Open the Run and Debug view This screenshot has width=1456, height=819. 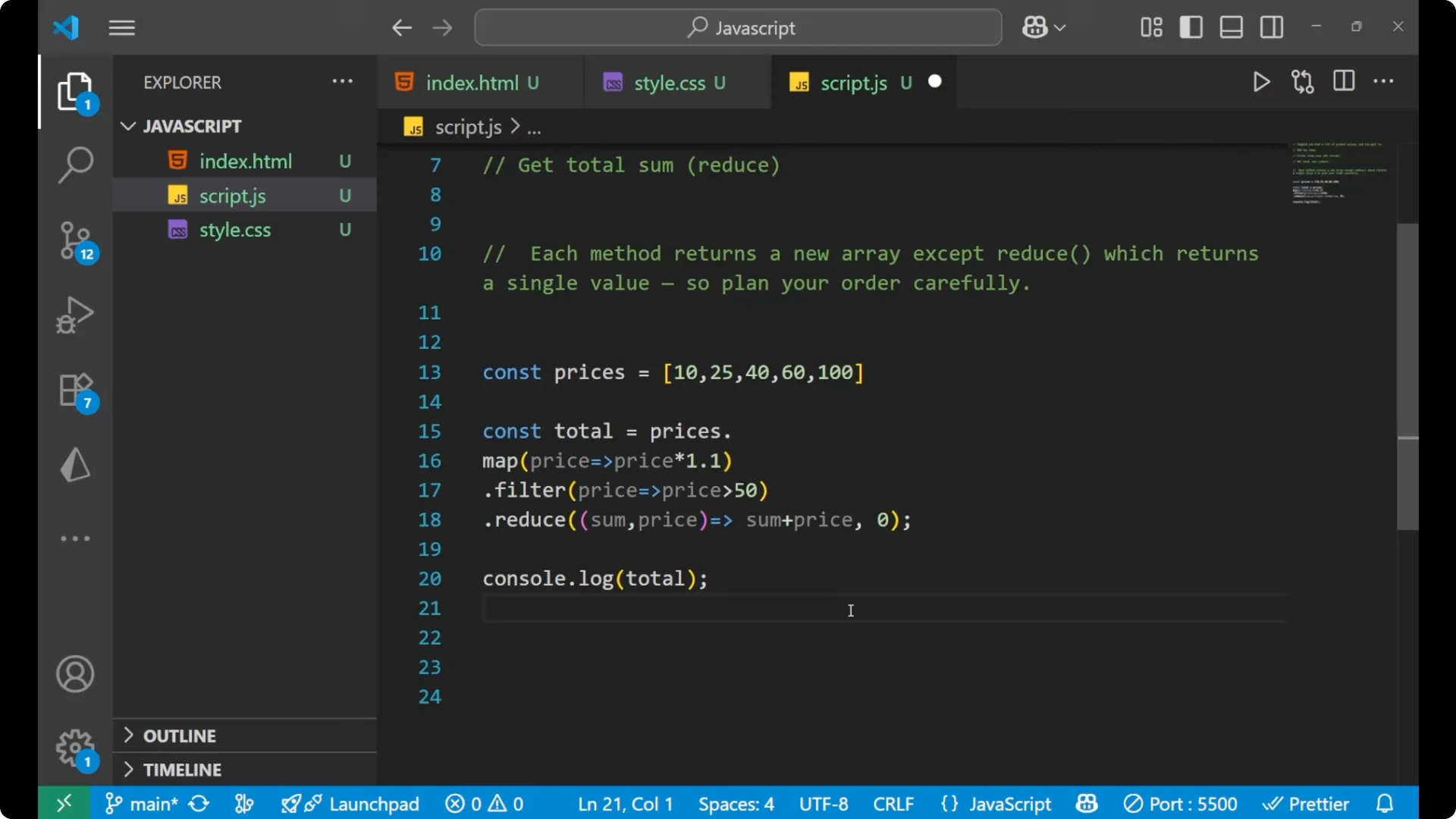pyautogui.click(x=75, y=314)
